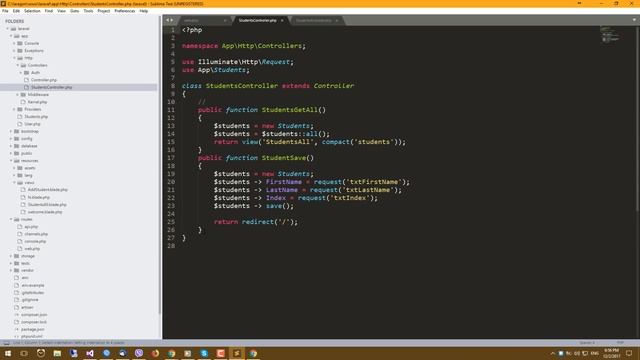Click the code minimap preview
Image resolution: width=640 pixels, height=360 pixels.
point(610,34)
